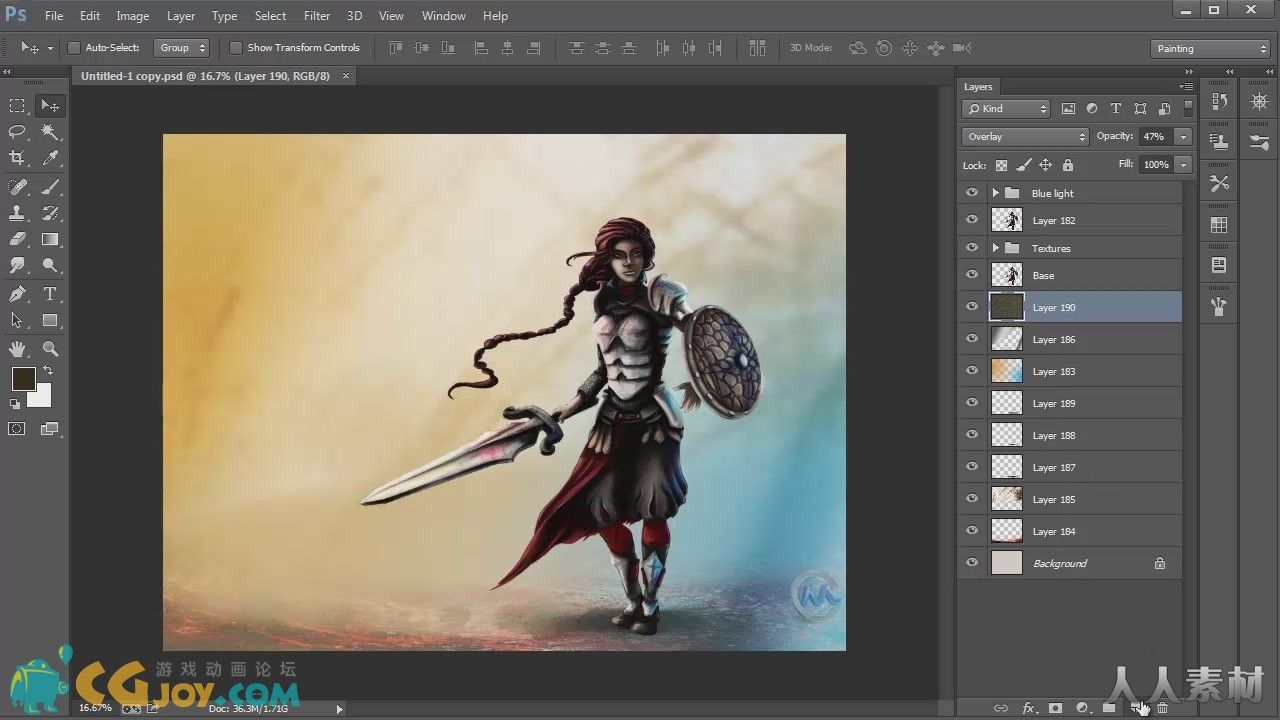Open the Image menu

click(x=132, y=16)
